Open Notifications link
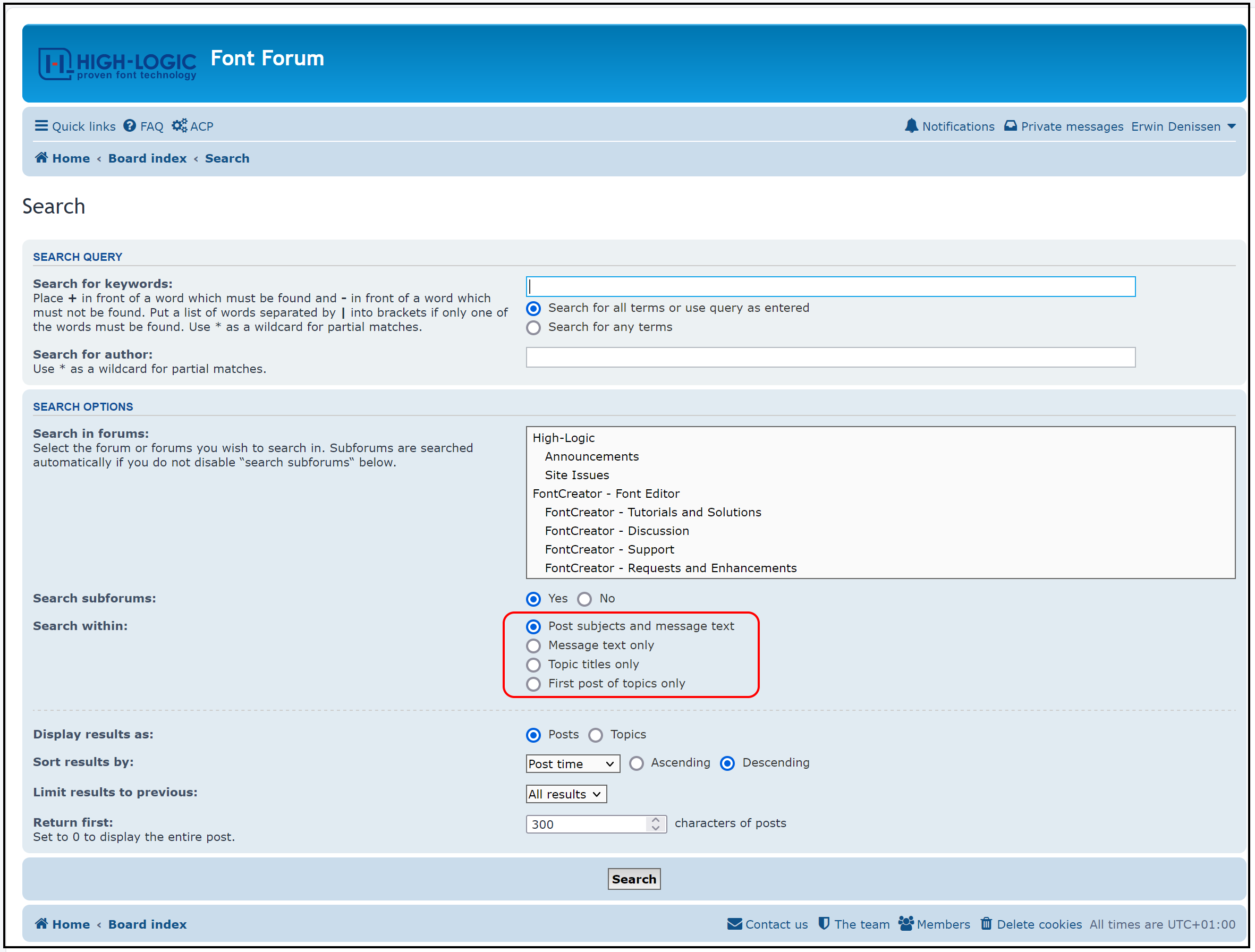Image resolution: width=1255 pixels, height=952 pixels. pyautogui.click(x=959, y=126)
